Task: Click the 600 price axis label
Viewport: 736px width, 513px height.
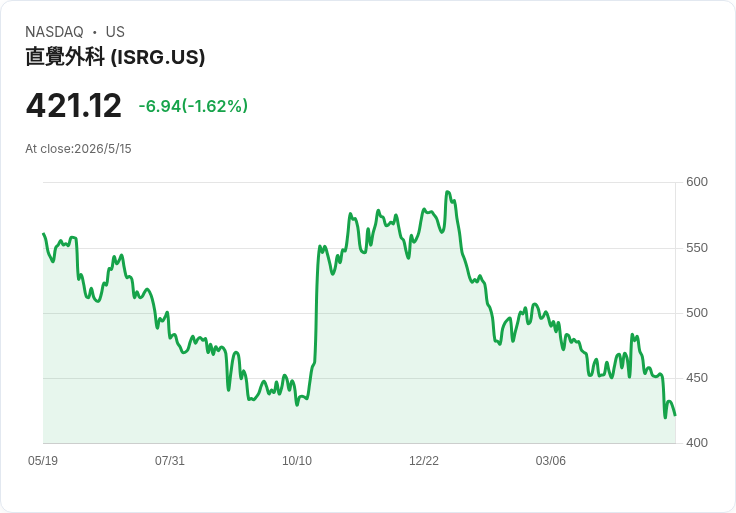Action: click(697, 182)
